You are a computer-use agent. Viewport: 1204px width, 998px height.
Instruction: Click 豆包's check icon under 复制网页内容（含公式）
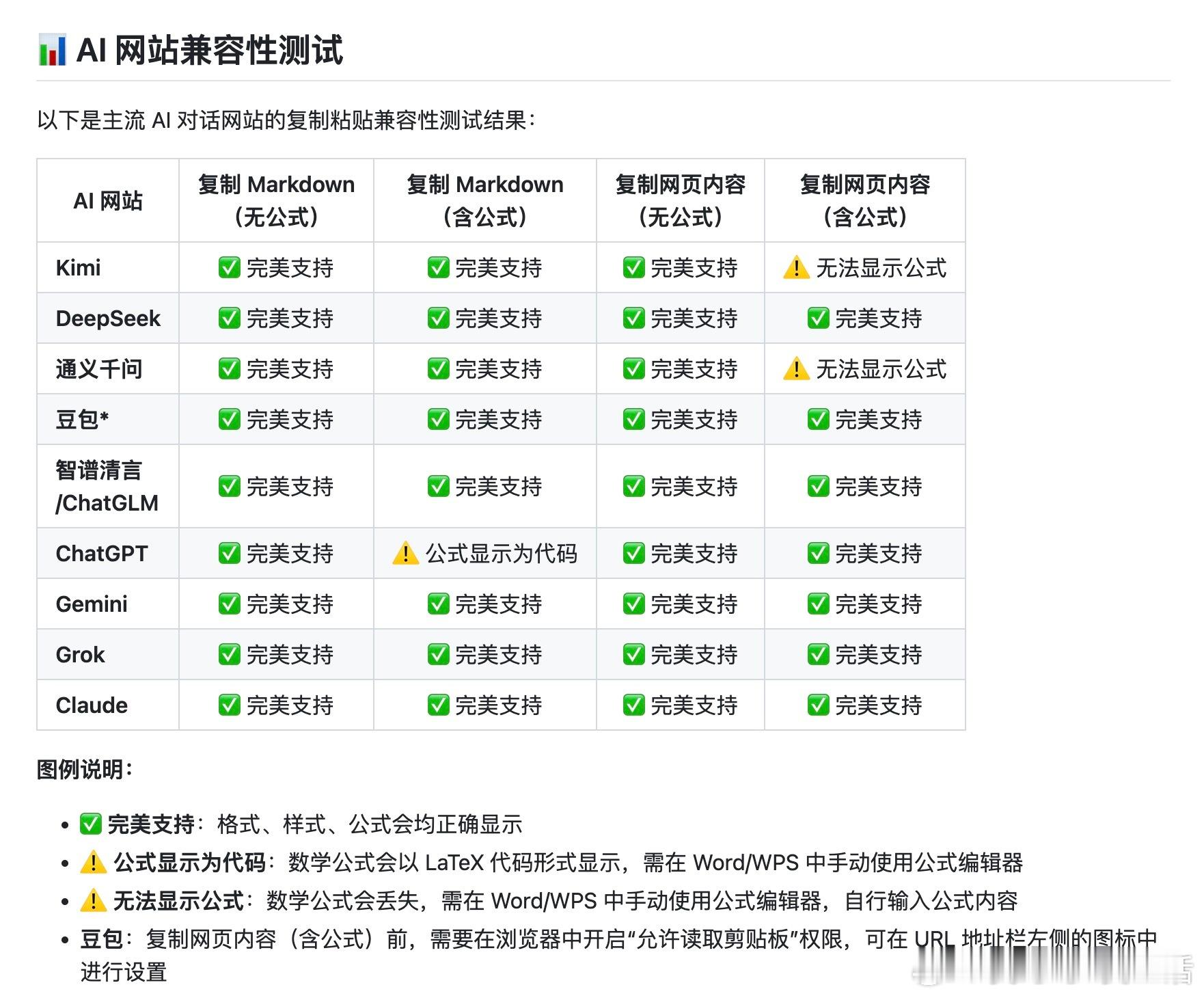pos(819,419)
